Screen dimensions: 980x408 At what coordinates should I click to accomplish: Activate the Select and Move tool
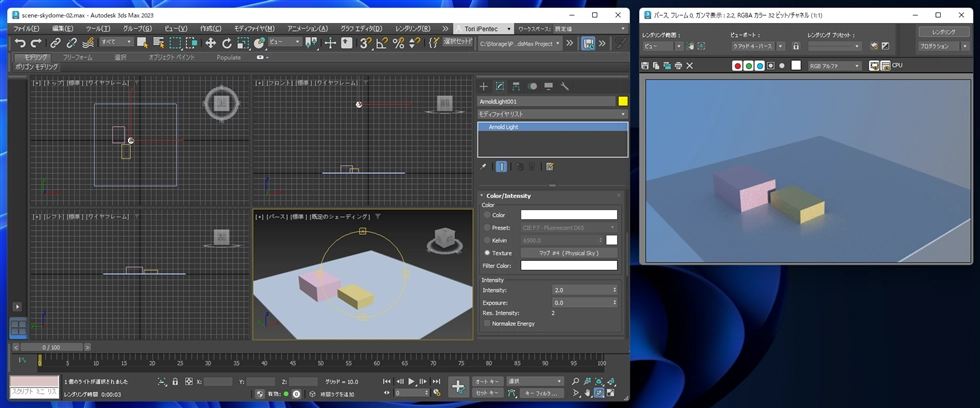[x=211, y=43]
